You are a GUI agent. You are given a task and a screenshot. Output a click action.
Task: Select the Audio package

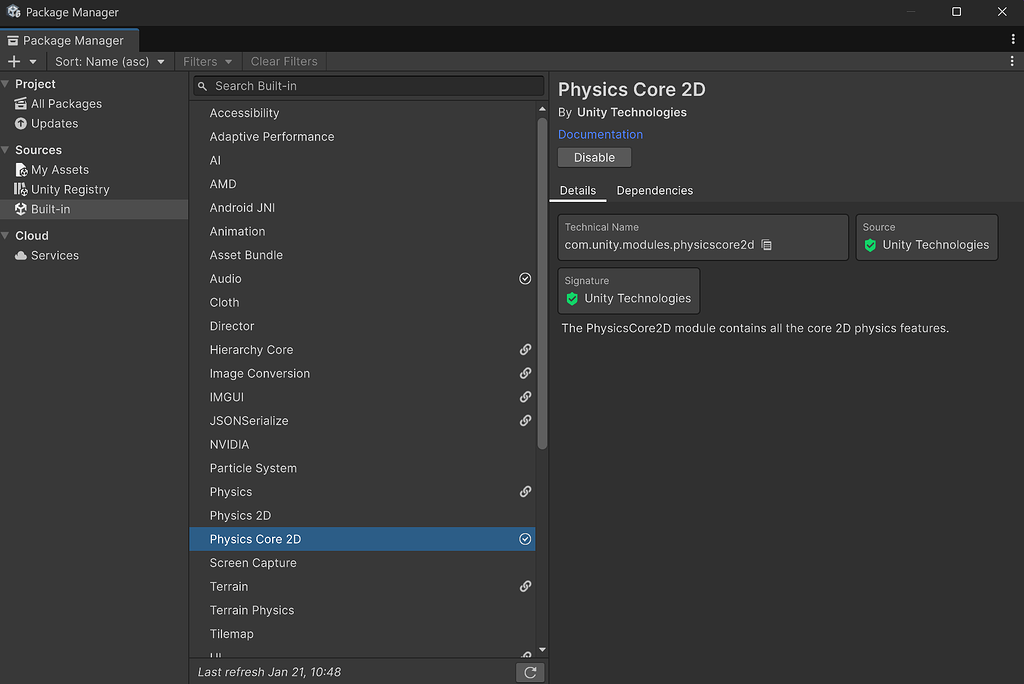coord(362,279)
